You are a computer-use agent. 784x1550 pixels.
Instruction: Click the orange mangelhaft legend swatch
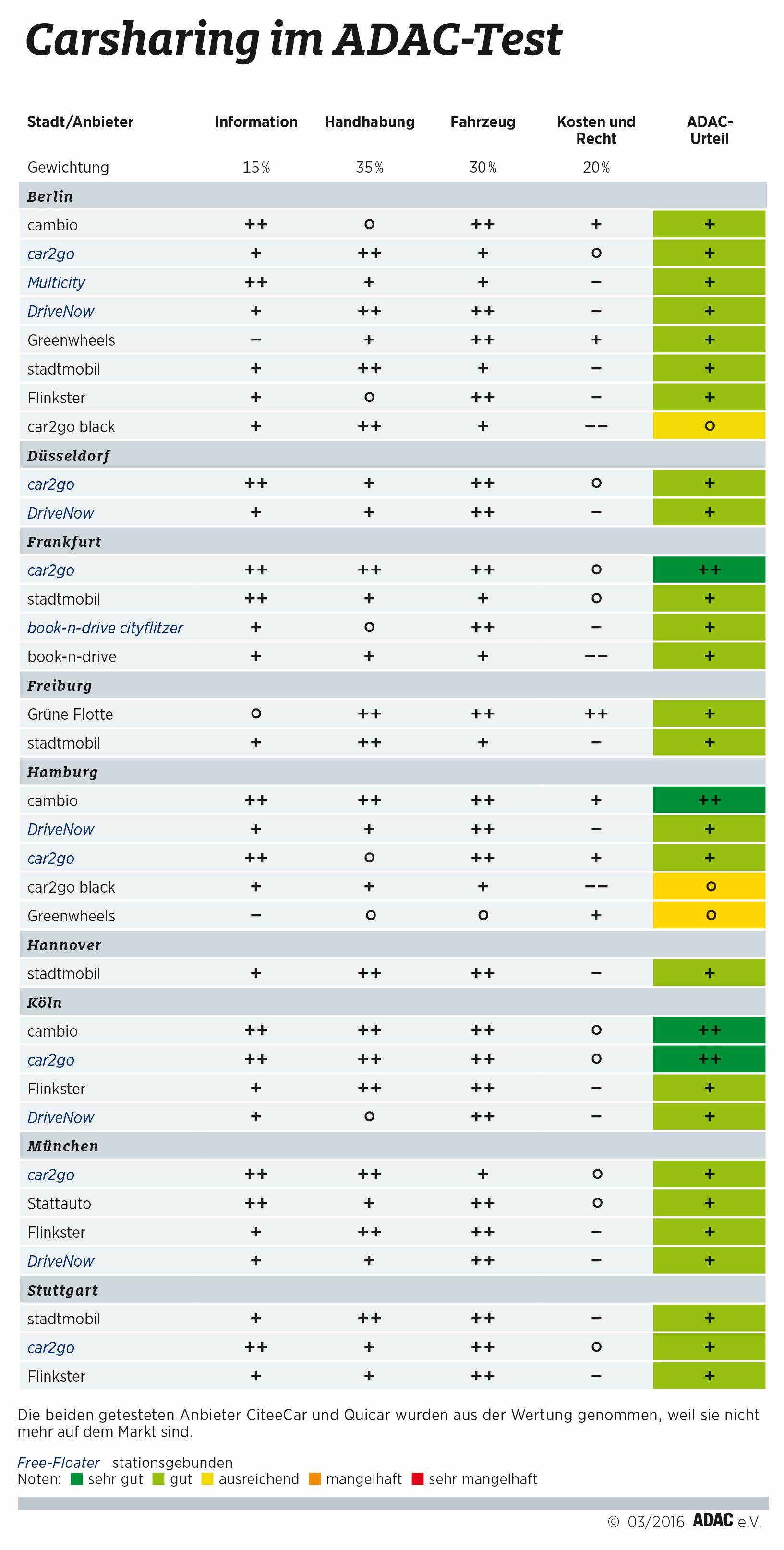coord(314,1478)
